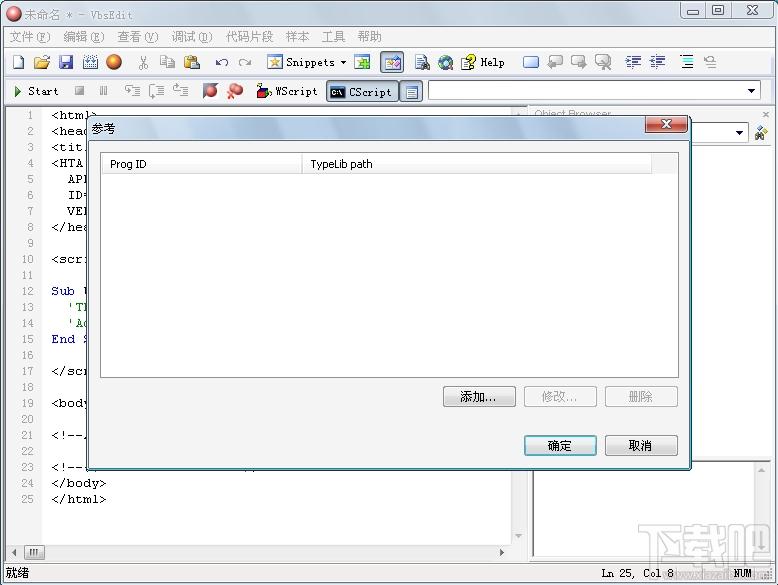This screenshot has height=585, width=778.
Task: Click the Step Out debug icon
Action: [180, 91]
